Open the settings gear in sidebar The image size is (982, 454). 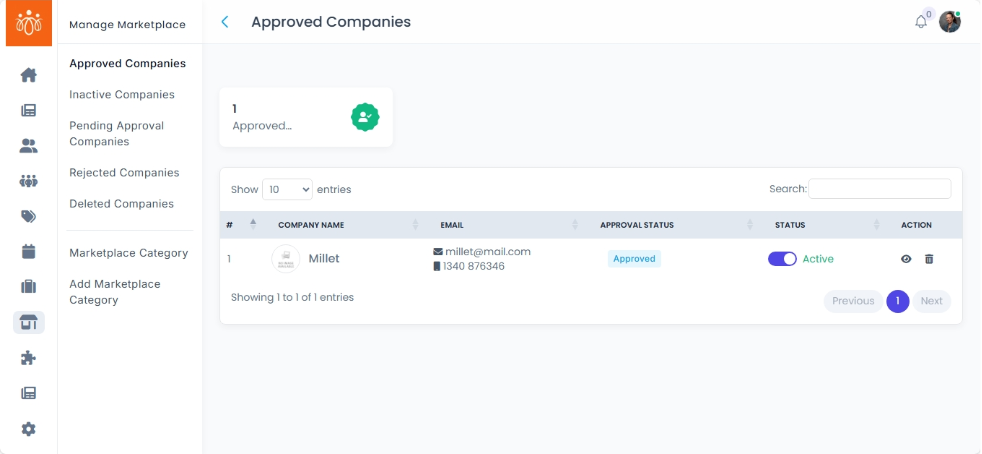tap(28, 429)
